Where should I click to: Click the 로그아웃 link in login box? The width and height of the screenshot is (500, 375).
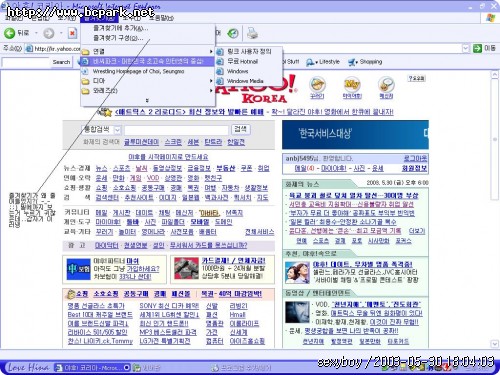pyautogui.click(x=415, y=159)
